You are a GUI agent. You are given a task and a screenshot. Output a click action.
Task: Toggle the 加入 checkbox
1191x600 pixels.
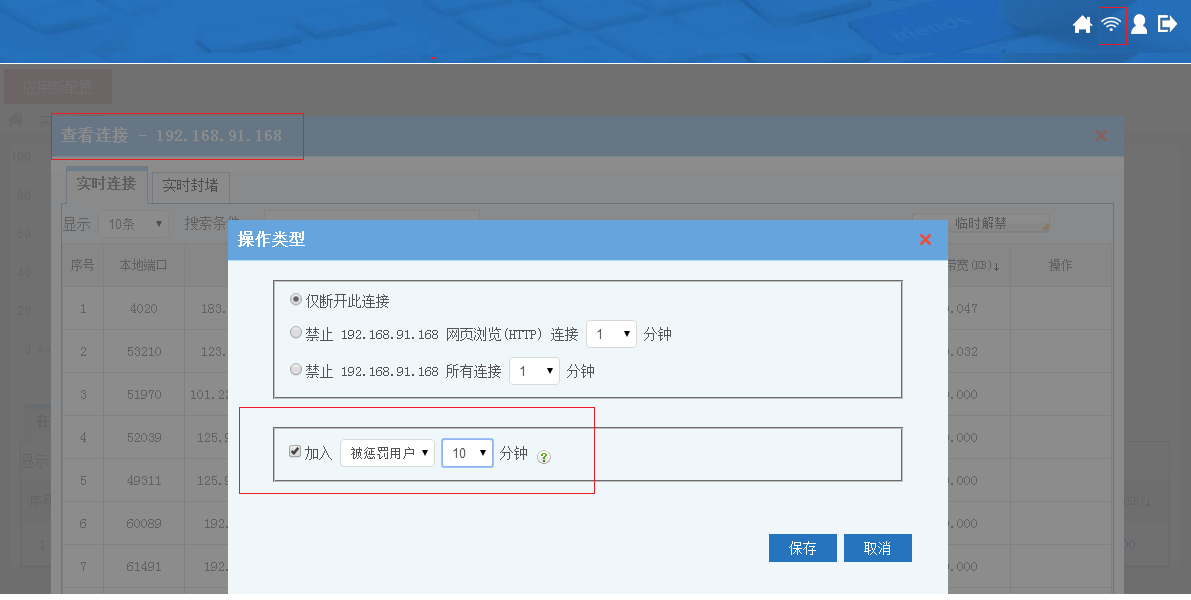click(x=295, y=452)
